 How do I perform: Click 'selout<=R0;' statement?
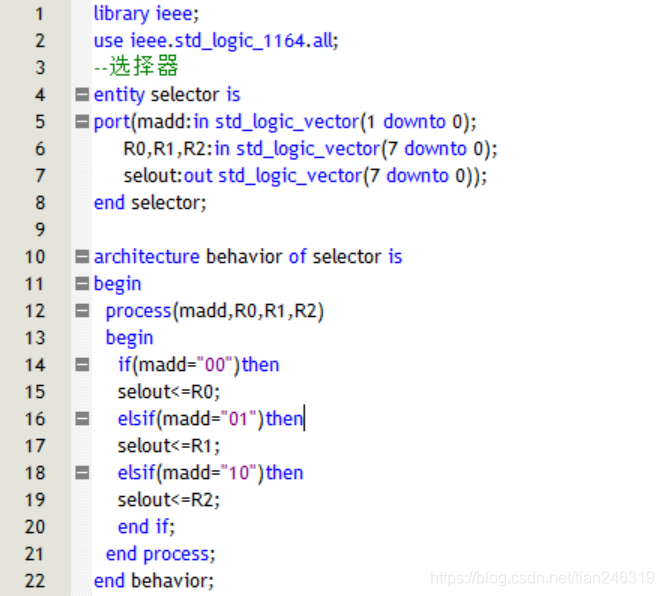click(x=169, y=392)
